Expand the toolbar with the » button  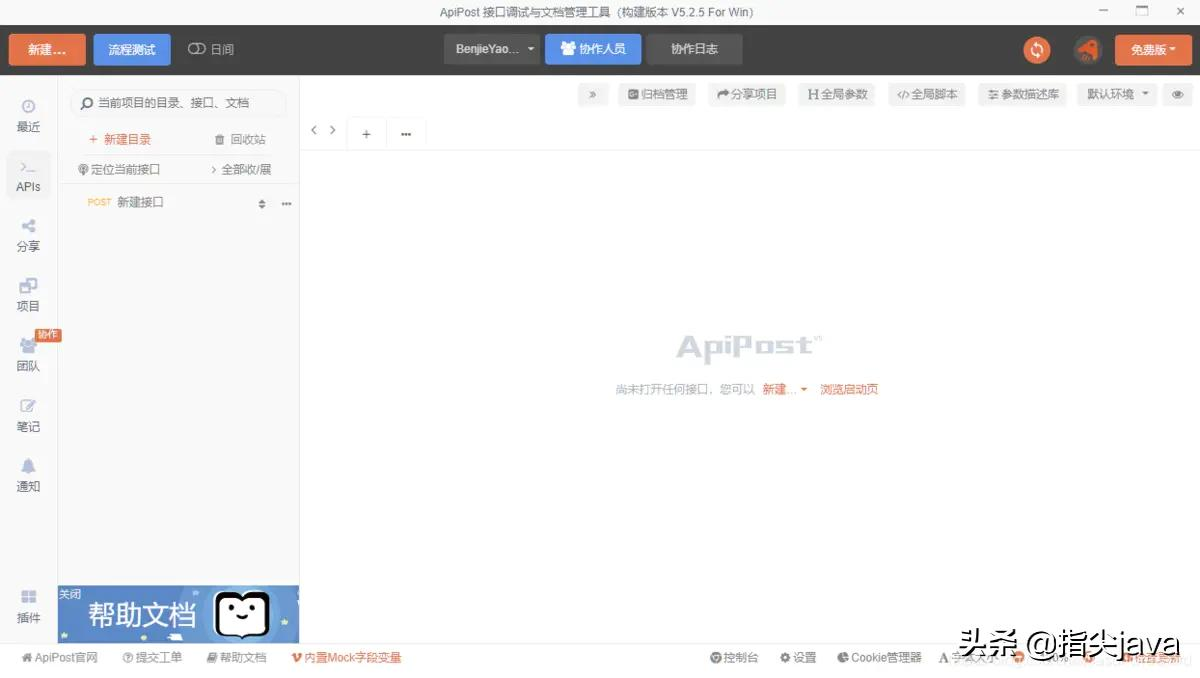[x=592, y=95]
